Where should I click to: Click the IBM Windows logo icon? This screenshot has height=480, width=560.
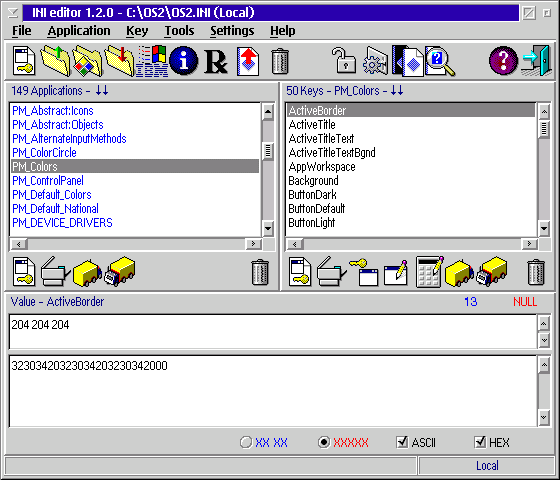click(152, 61)
